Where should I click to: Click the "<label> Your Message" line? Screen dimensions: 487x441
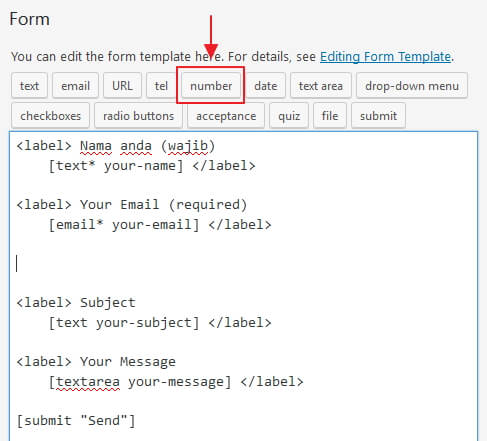point(96,362)
